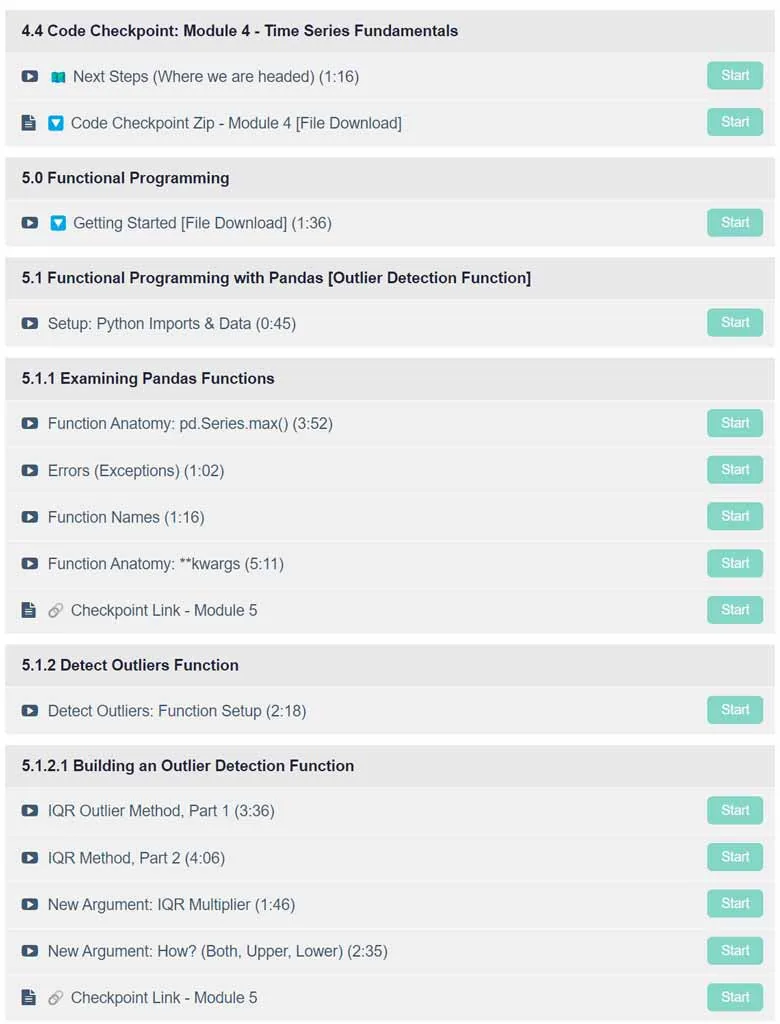
Task: Open the IQR Method, Part 2 lecture
Action: coord(136,858)
